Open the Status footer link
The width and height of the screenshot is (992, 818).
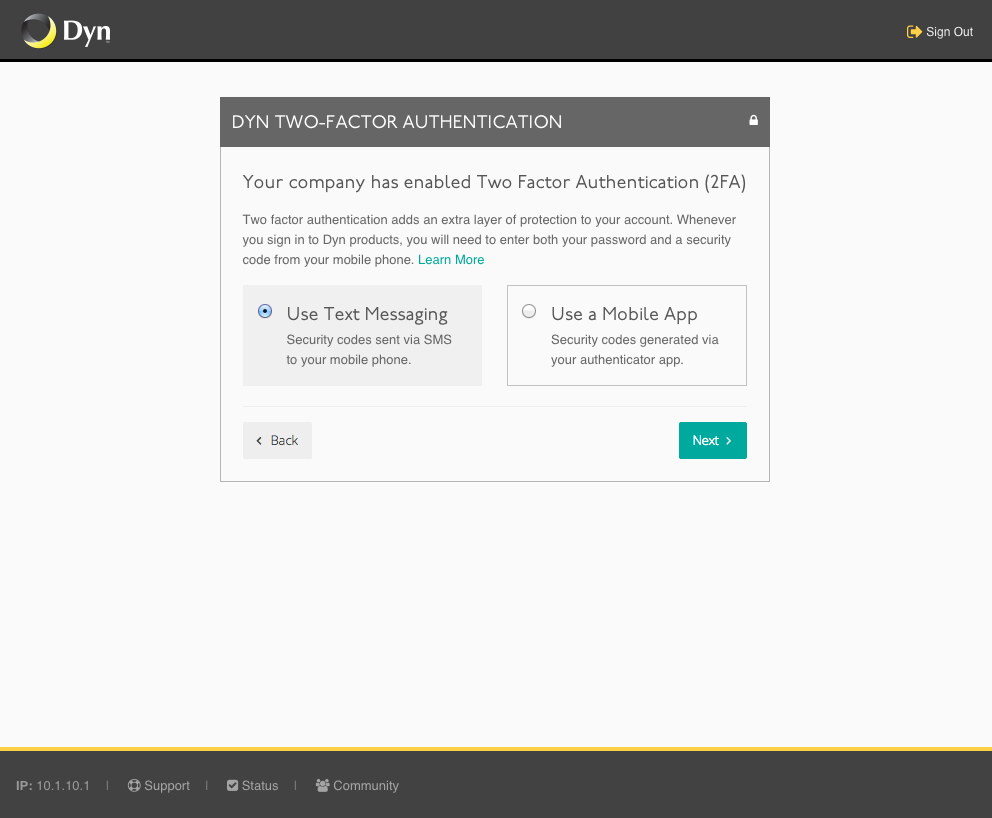click(252, 785)
